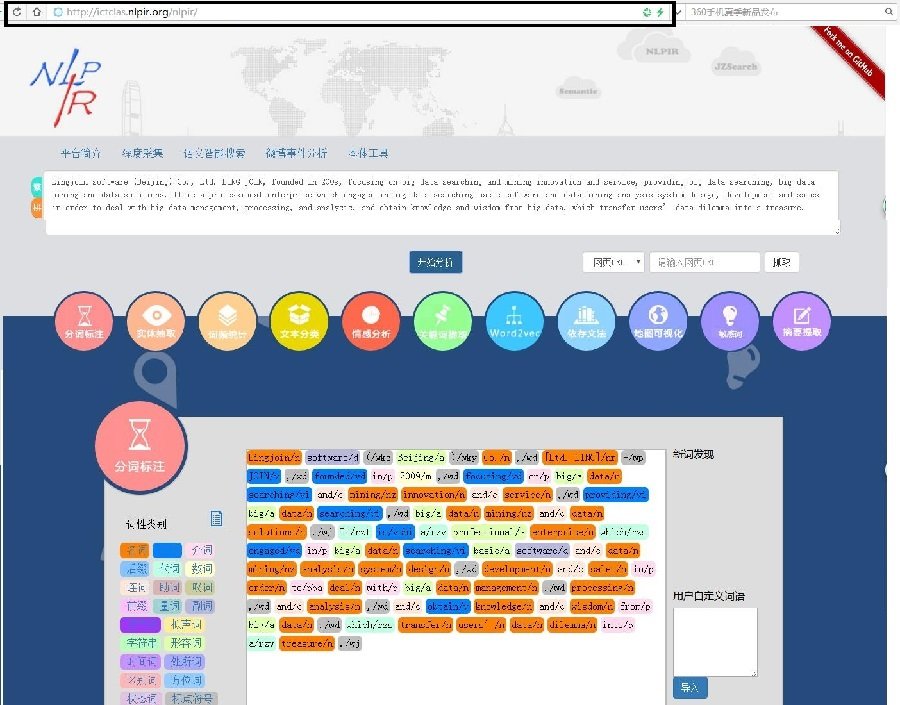The height and width of the screenshot is (705, 900).
Task: Select the 地图可视化 globe circle icon
Action: coord(658,321)
